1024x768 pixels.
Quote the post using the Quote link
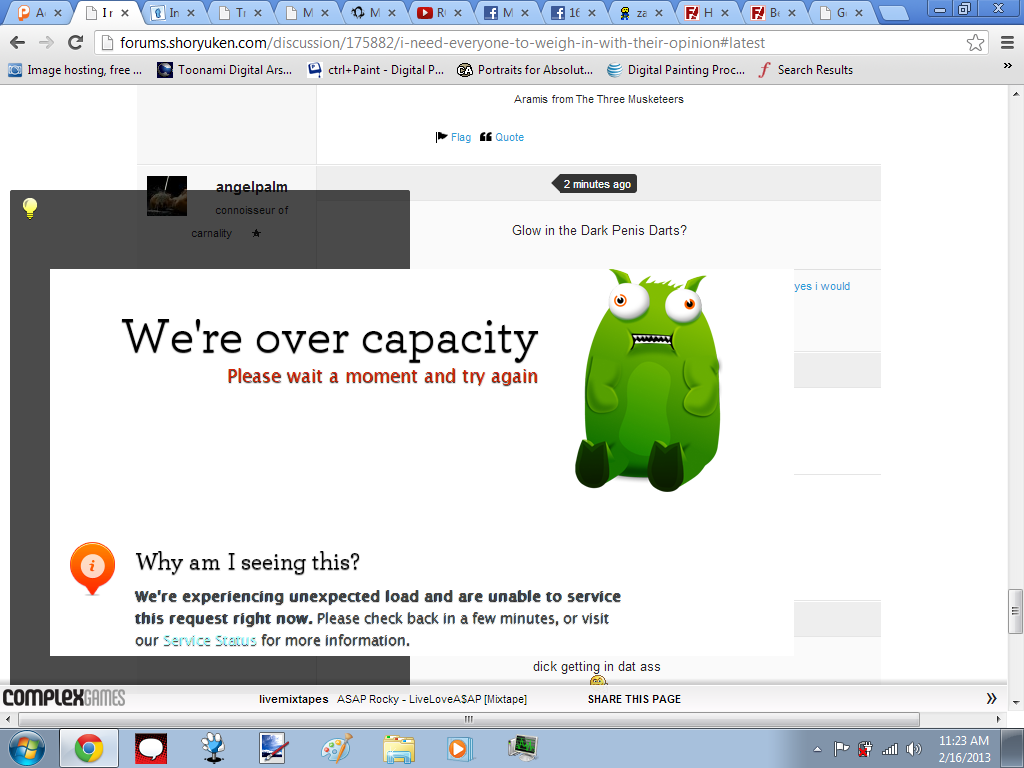click(509, 137)
